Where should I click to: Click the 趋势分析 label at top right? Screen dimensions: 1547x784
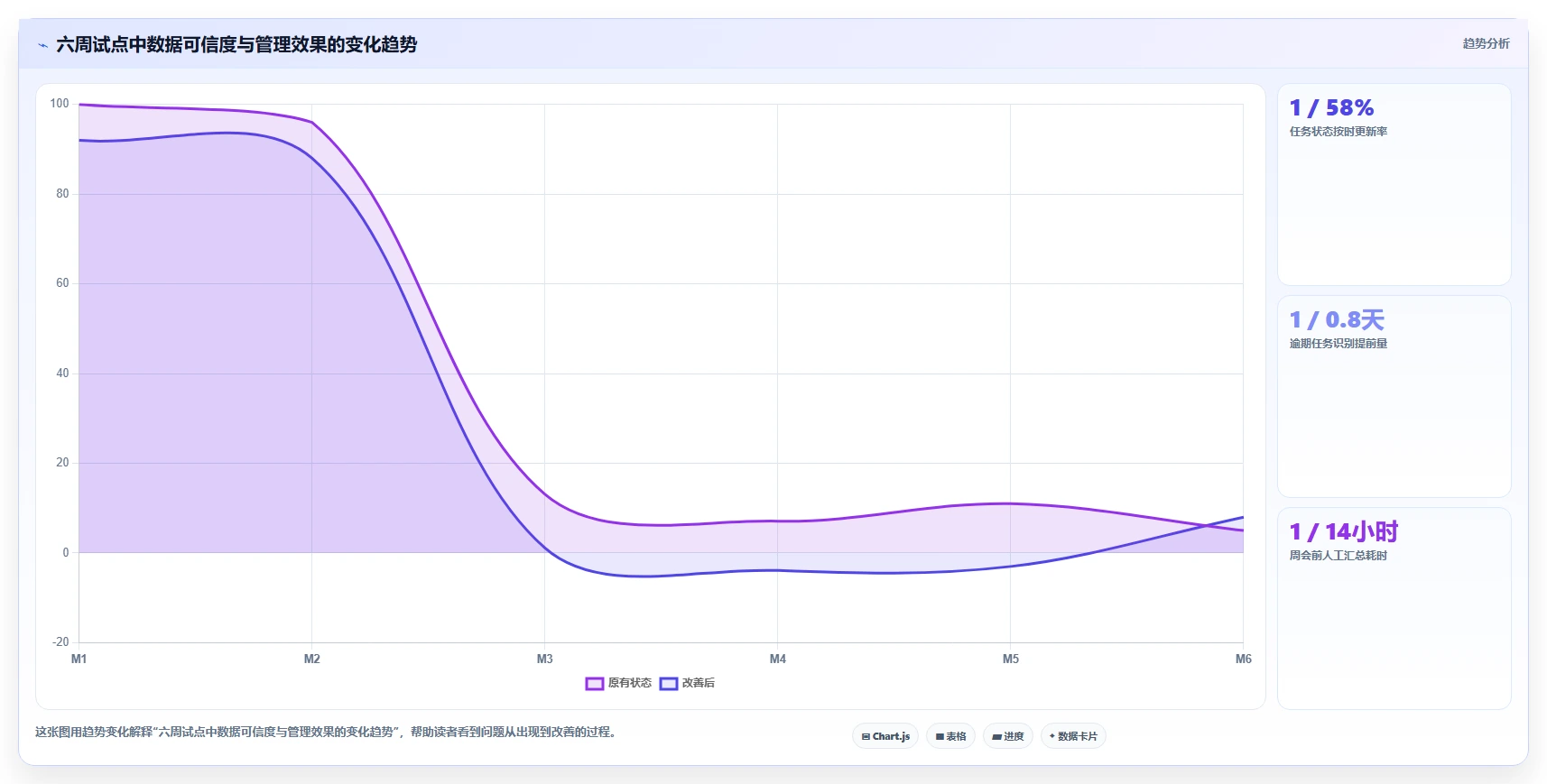coord(1486,43)
